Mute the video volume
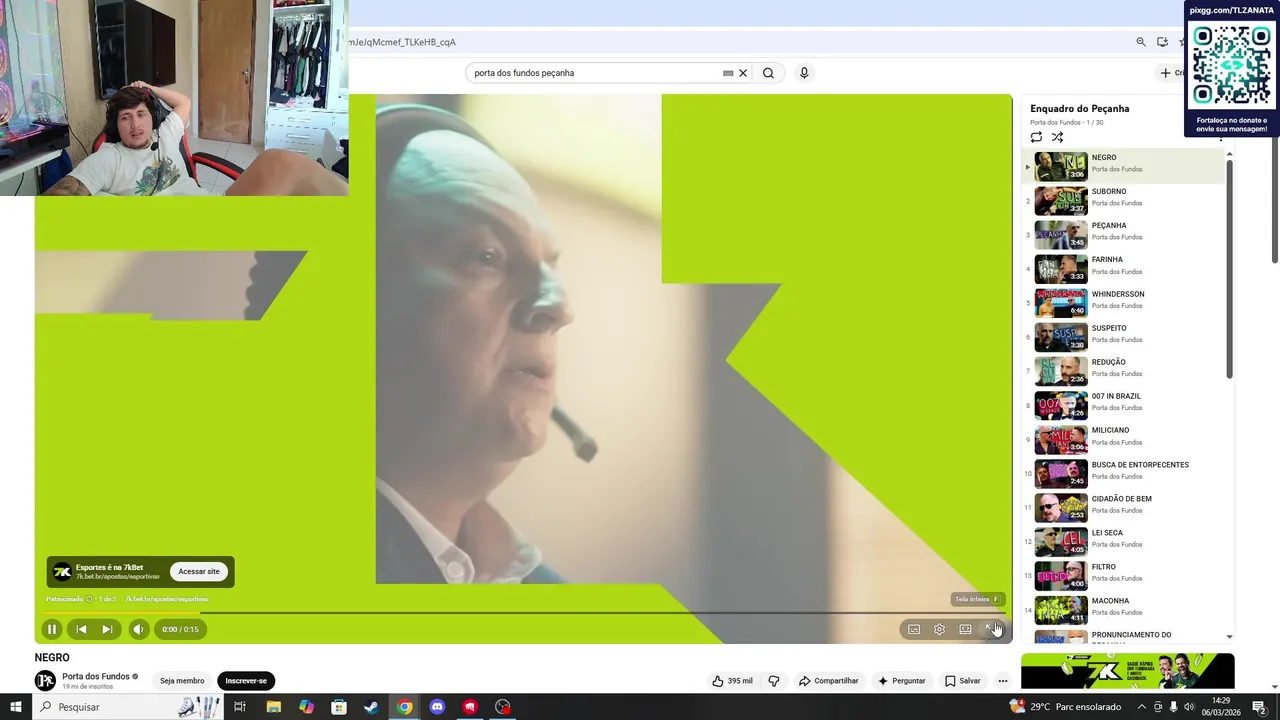This screenshot has height=720, width=1280. pos(139,629)
